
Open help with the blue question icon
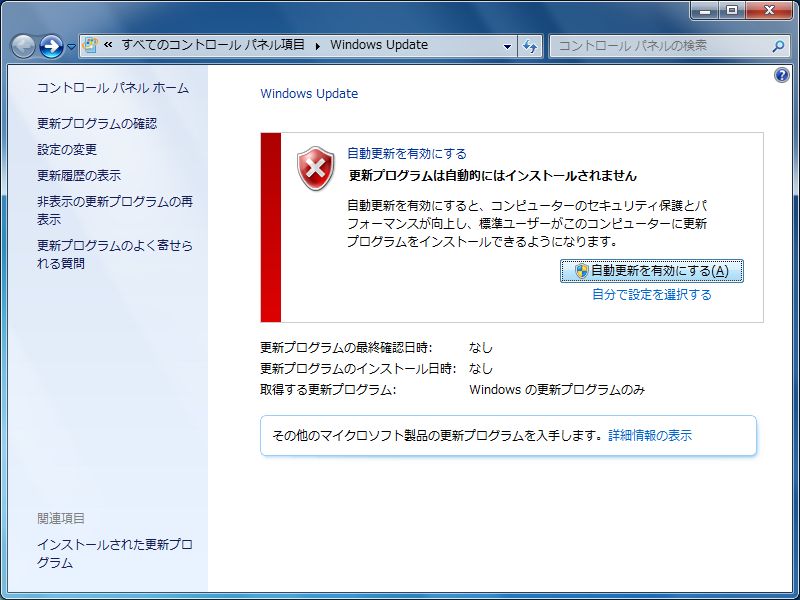(x=781, y=76)
